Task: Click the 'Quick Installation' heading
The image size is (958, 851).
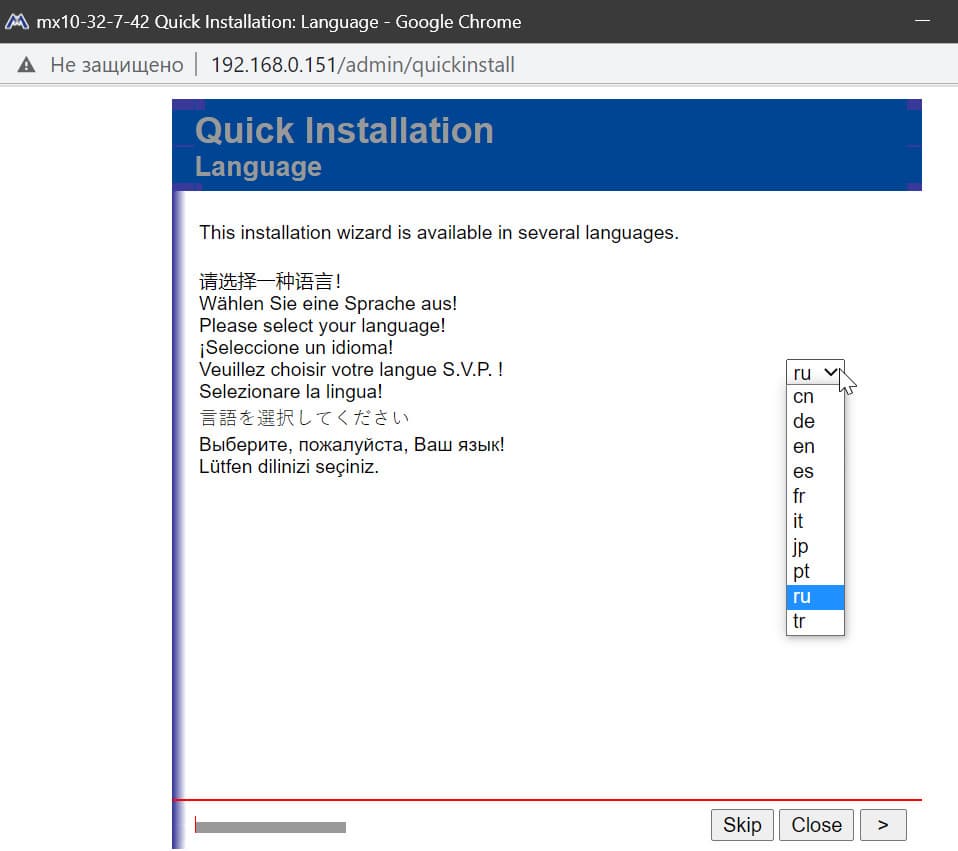Action: pyautogui.click(x=344, y=130)
